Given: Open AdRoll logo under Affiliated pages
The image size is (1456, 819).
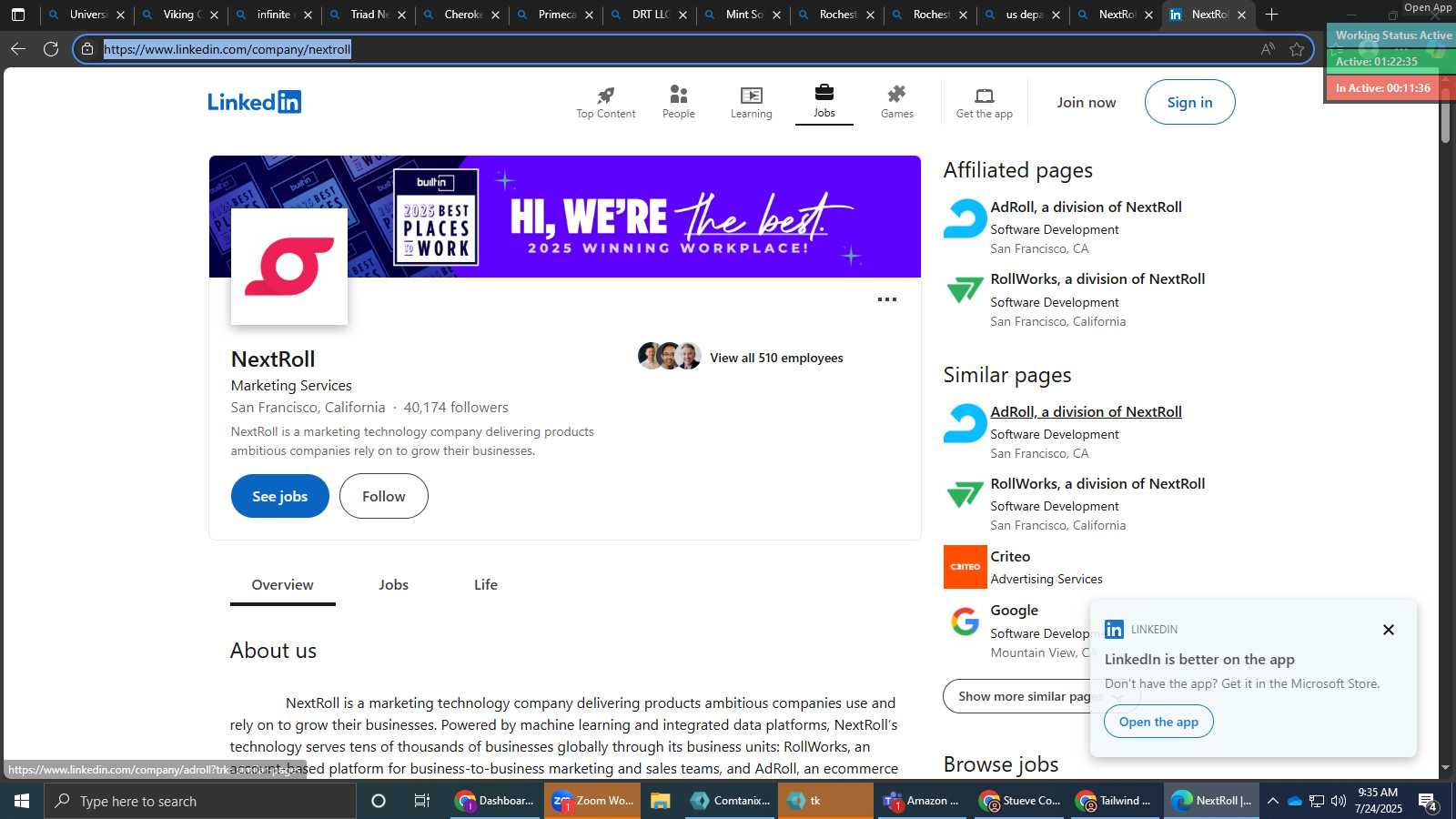Looking at the screenshot, I should (965, 218).
